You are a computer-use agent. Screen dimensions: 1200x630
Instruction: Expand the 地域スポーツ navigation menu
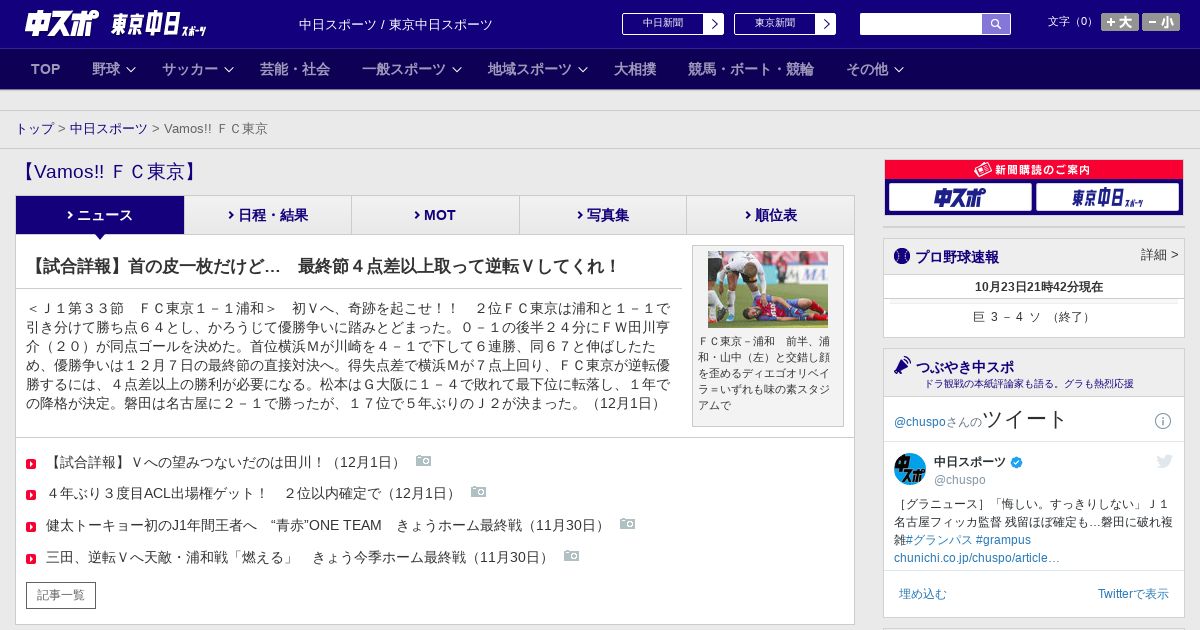(537, 69)
